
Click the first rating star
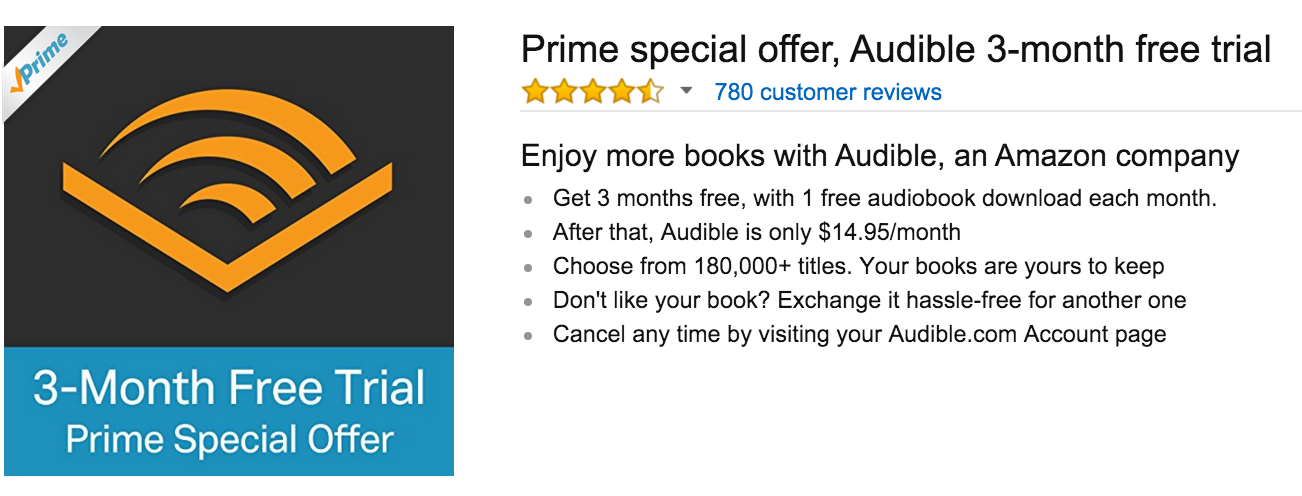click(x=535, y=93)
